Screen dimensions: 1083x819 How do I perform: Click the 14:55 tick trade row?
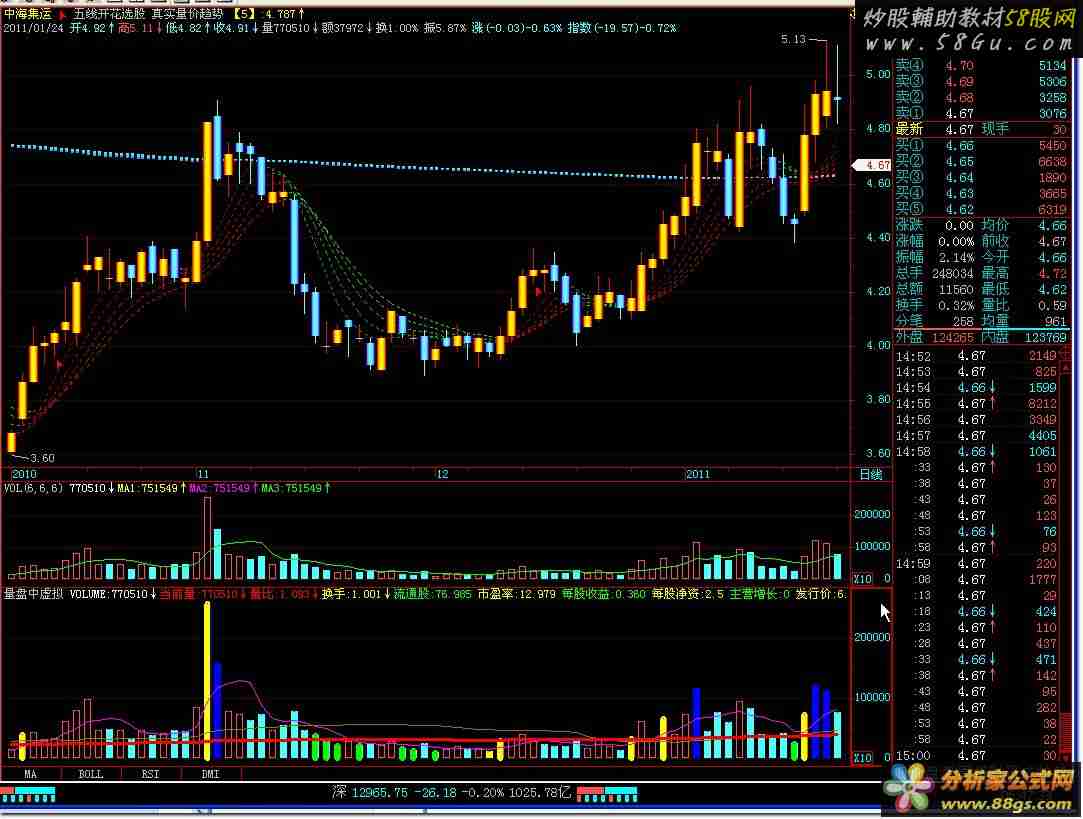[976, 404]
